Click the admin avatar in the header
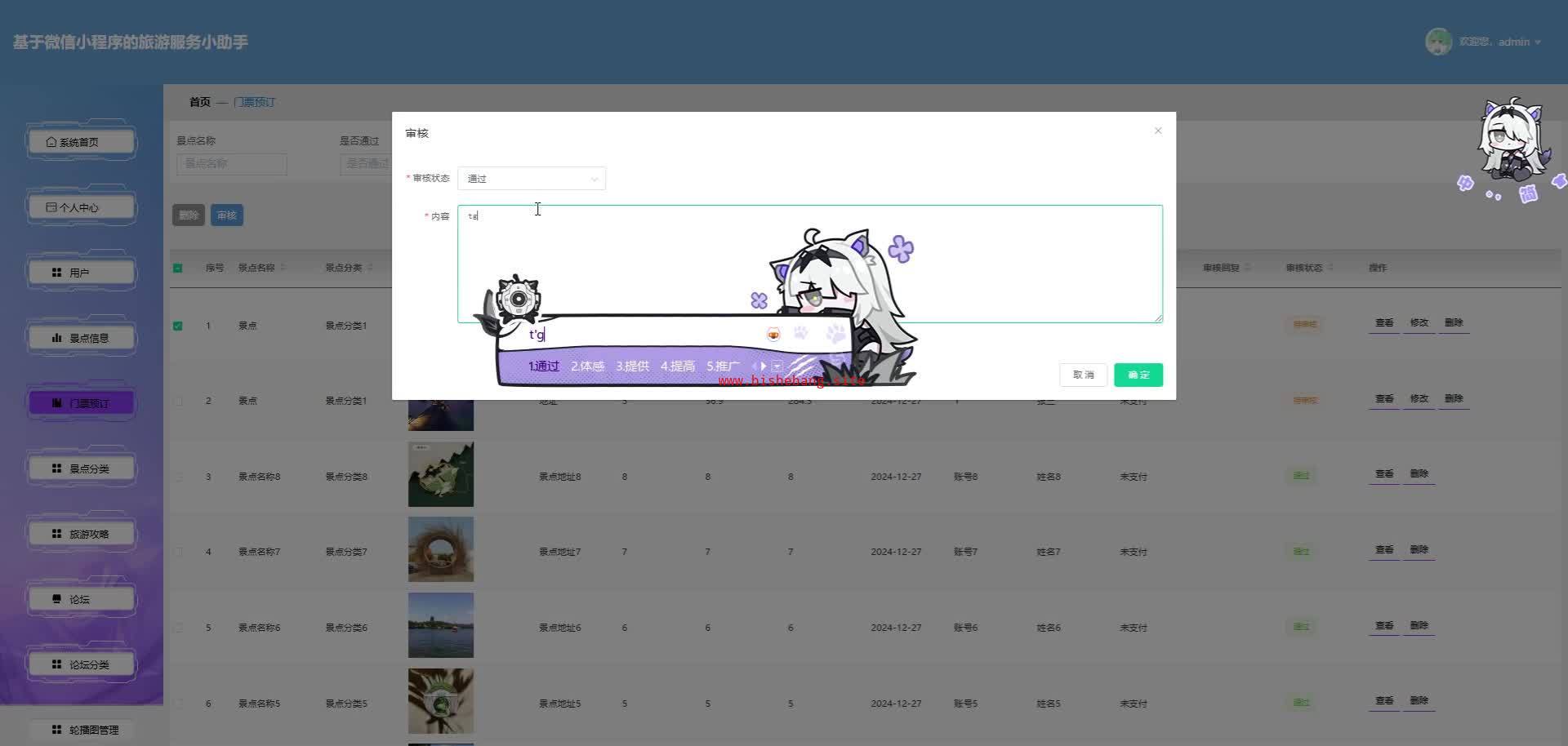 point(1438,42)
